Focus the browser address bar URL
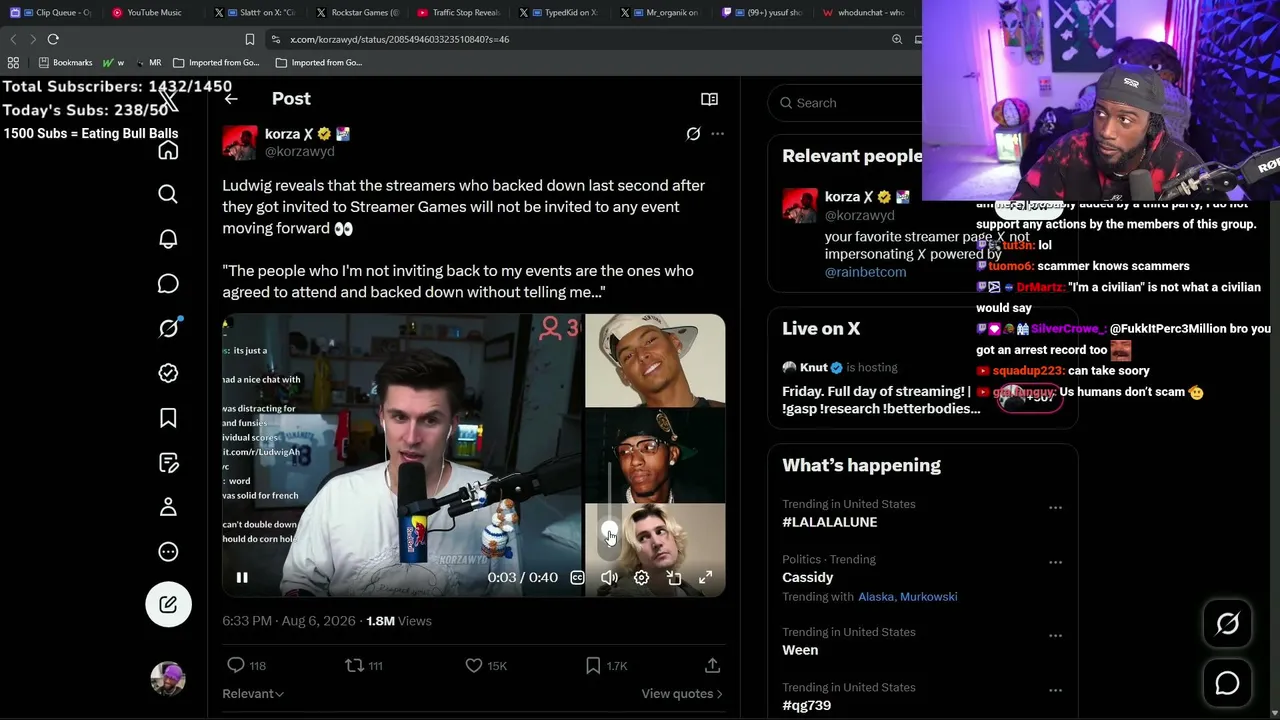This screenshot has width=1280, height=720. (x=399, y=39)
